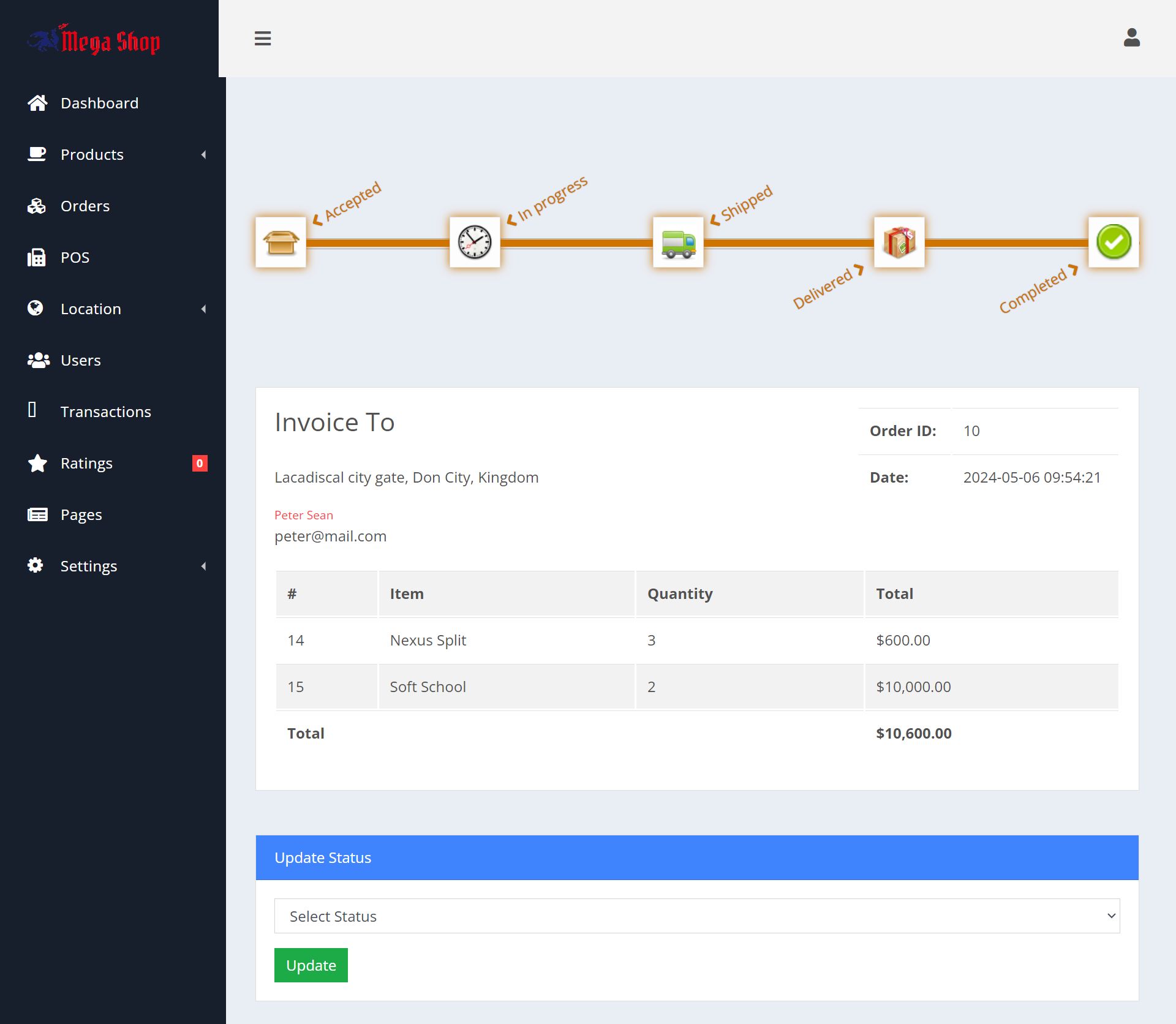
Task: Open the Select Status dropdown
Action: [696, 916]
